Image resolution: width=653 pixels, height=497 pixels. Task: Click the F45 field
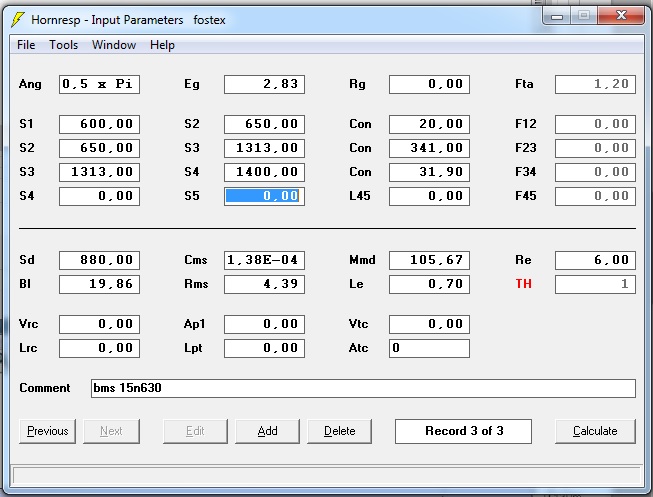click(596, 196)
